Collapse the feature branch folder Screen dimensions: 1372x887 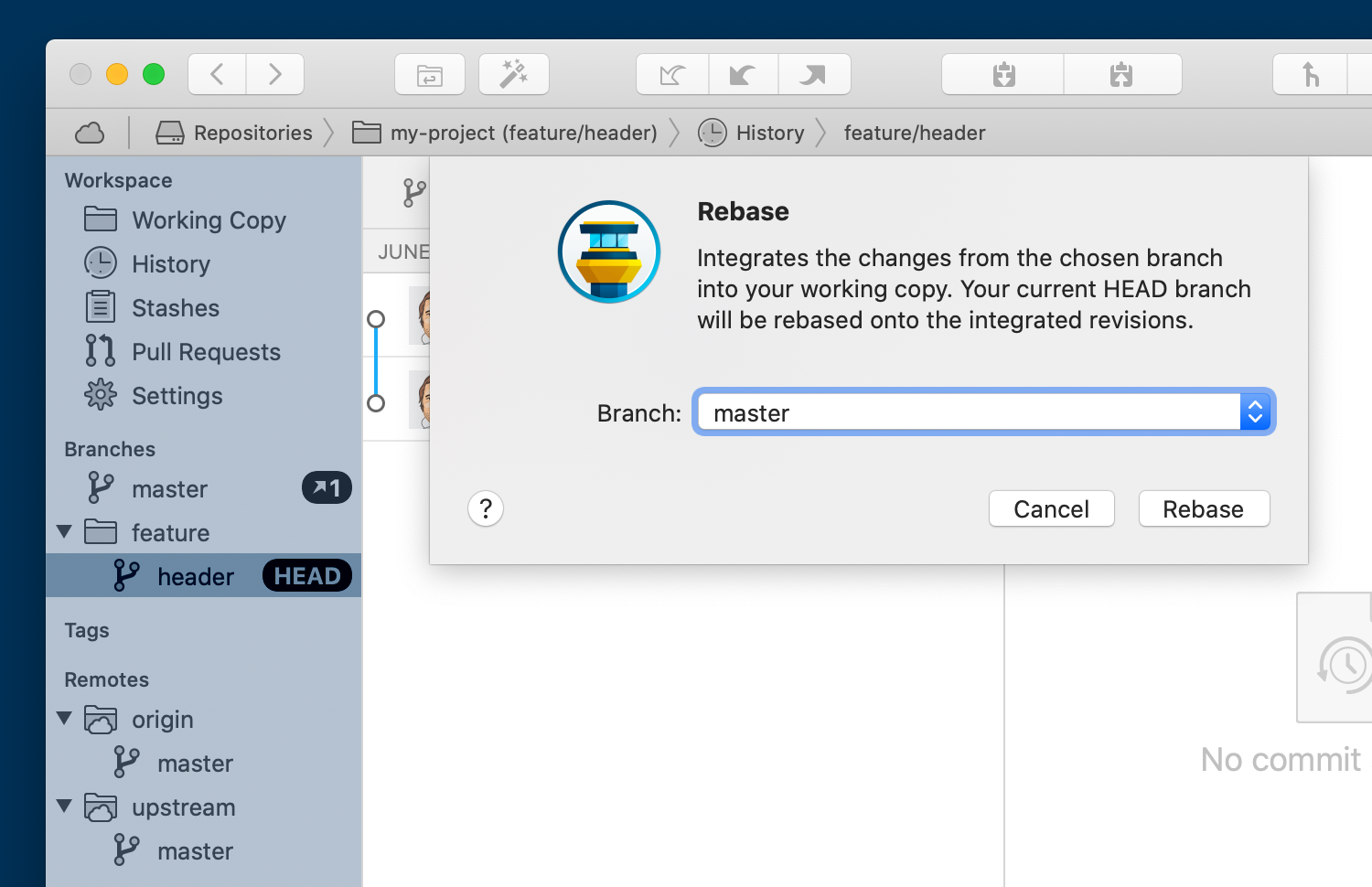63,531
